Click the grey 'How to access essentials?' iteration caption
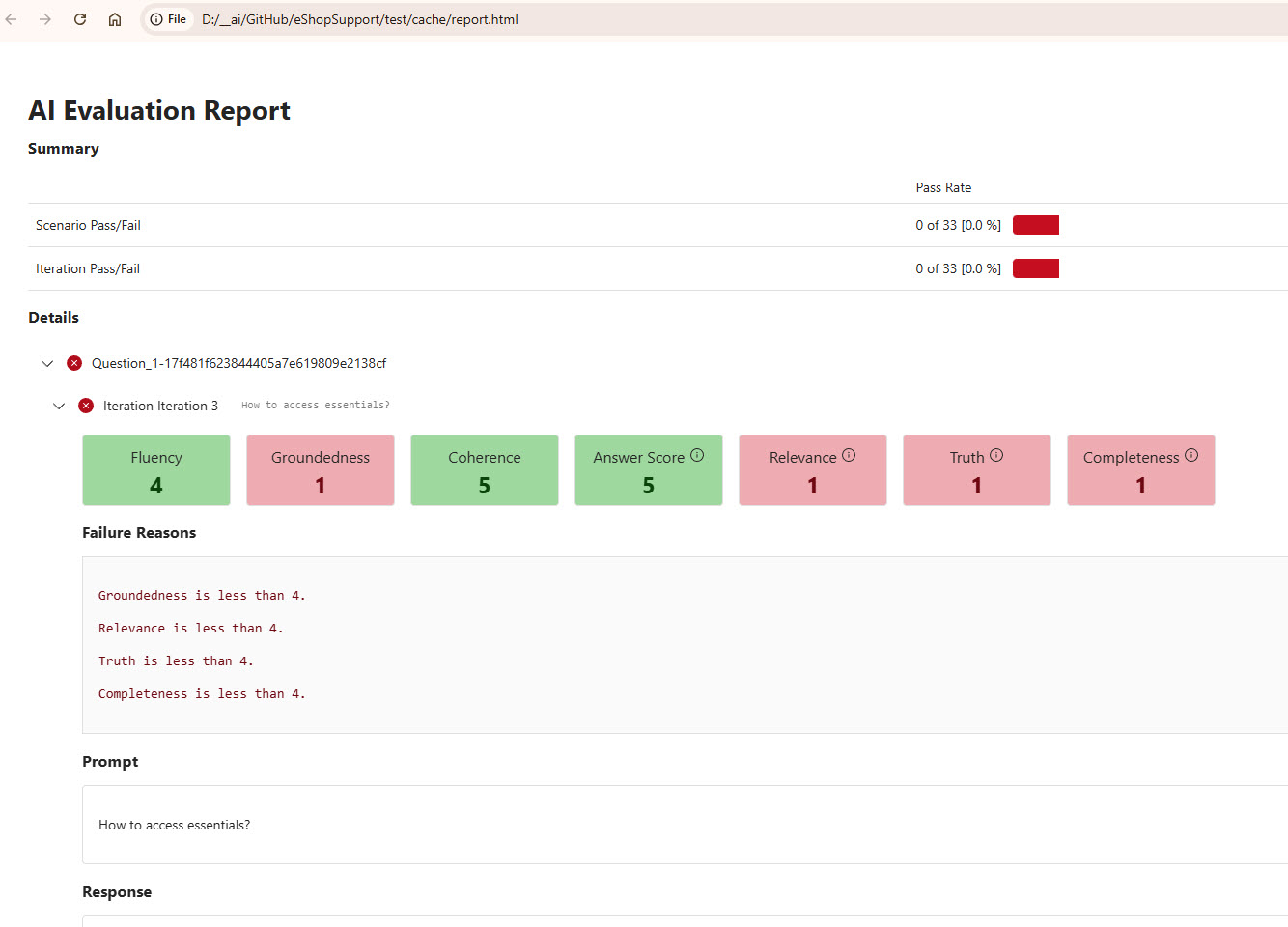 coord(316,406)
